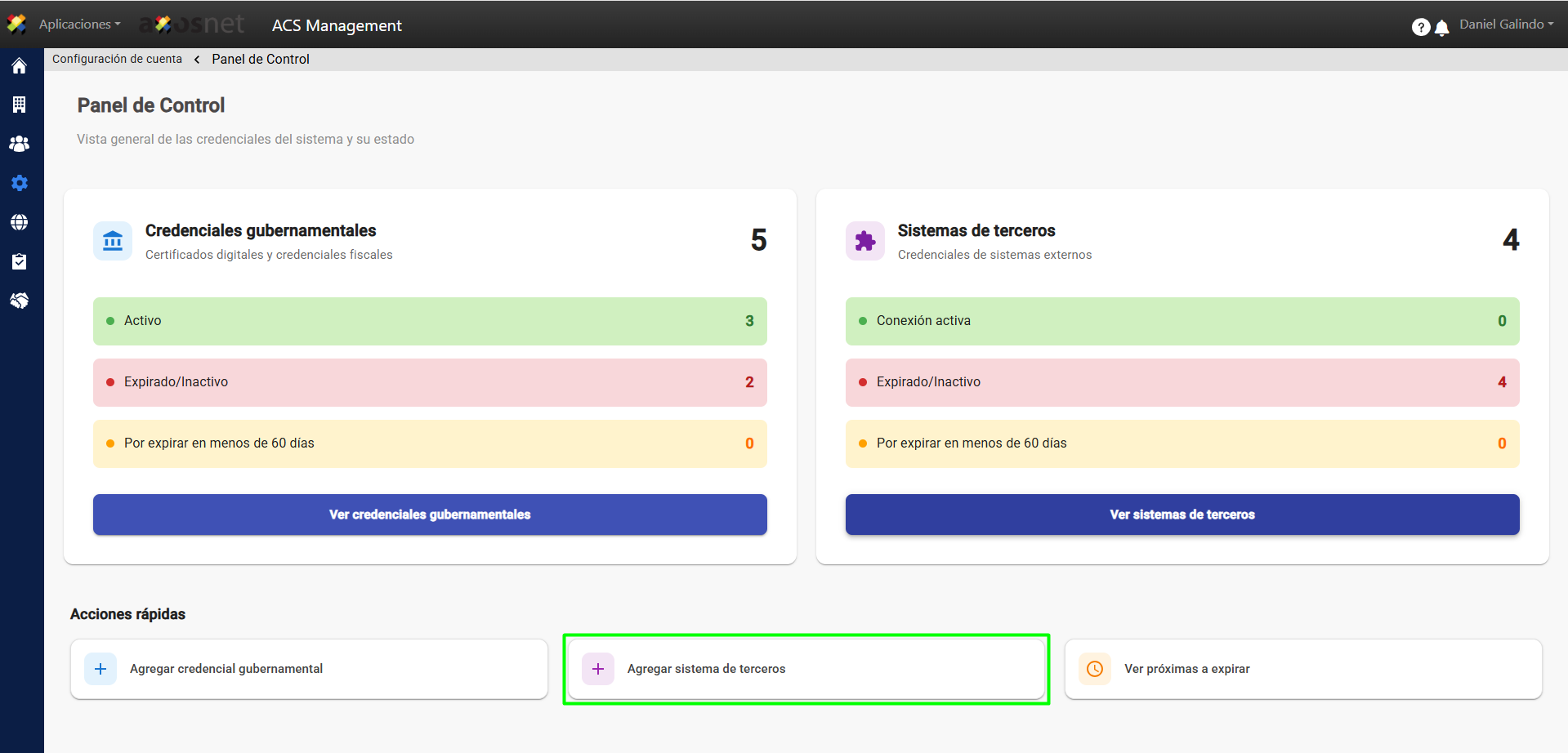Select Agregar credencial gubernamental quick action

[x=309, y=669]
